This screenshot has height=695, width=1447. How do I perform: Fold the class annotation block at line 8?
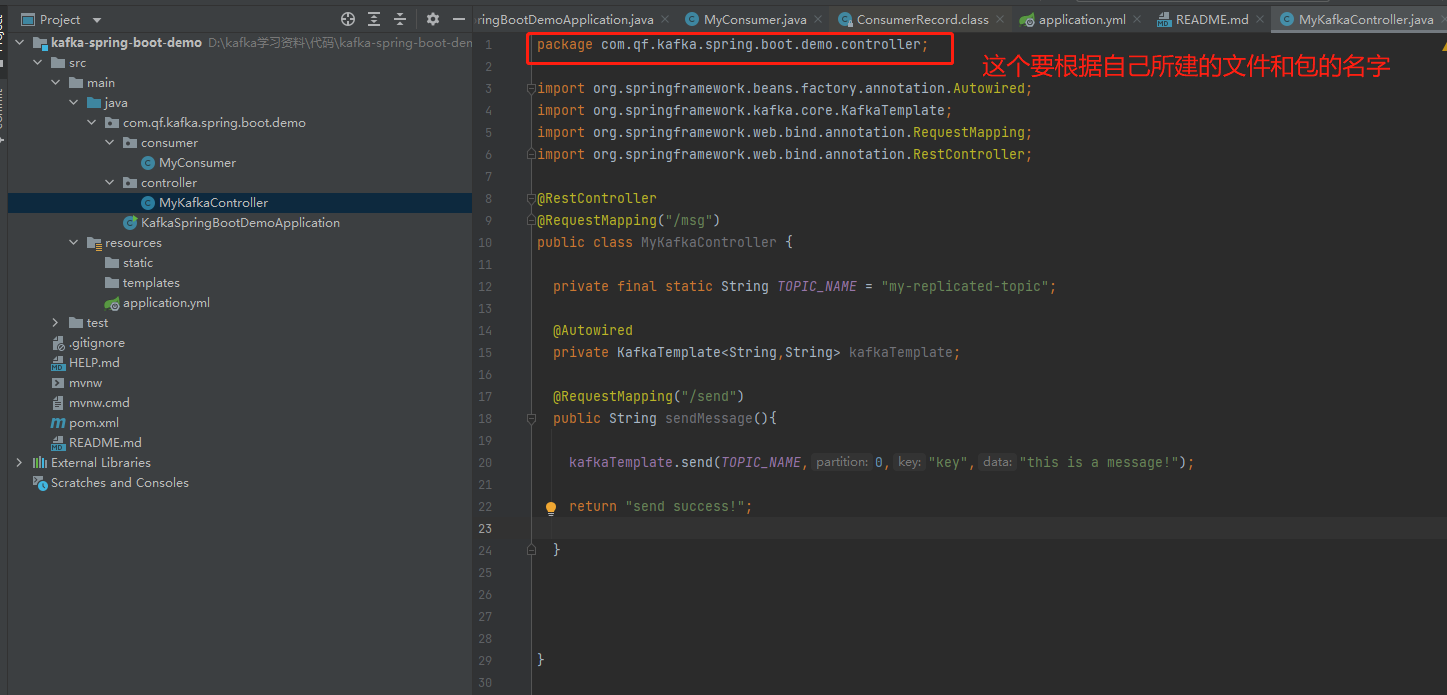tap(531, 199)
